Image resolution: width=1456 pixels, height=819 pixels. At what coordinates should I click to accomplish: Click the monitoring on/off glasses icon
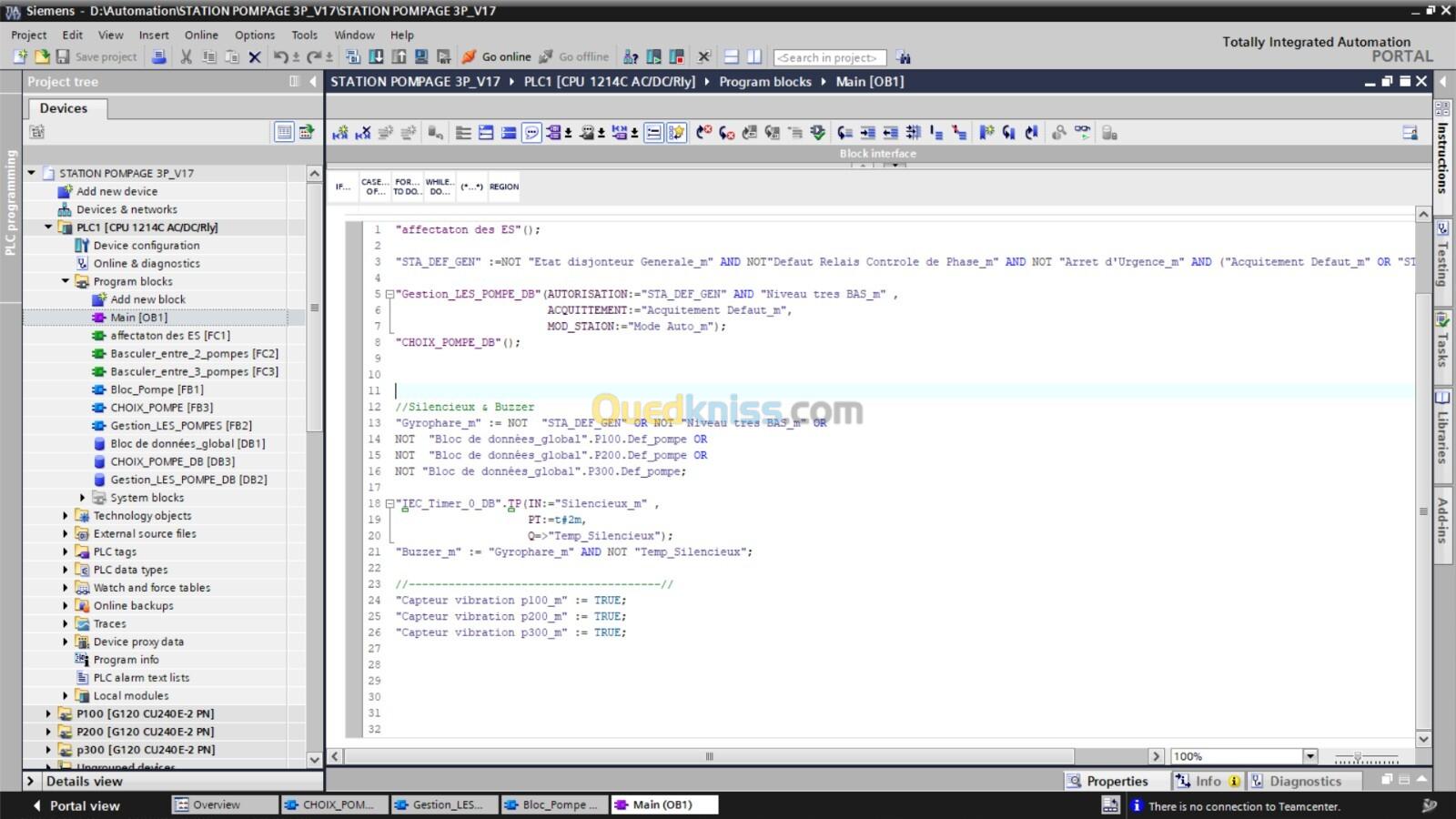coord(1081,133)
